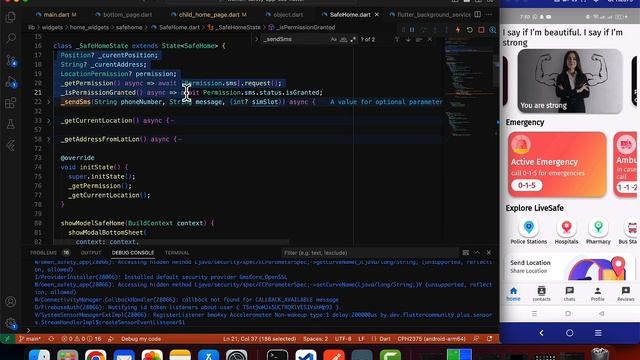The height and width of the screenshot is (360, 640).
Task: Click the debug console filter field
Action: [369, 253]
